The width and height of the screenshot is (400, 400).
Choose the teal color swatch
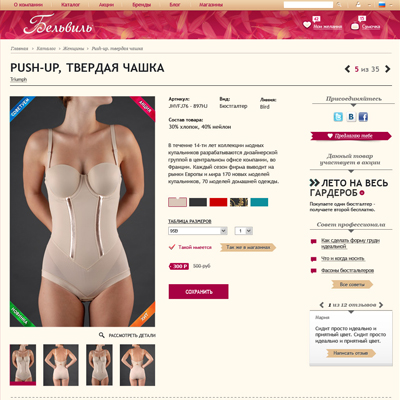point(259,202)
